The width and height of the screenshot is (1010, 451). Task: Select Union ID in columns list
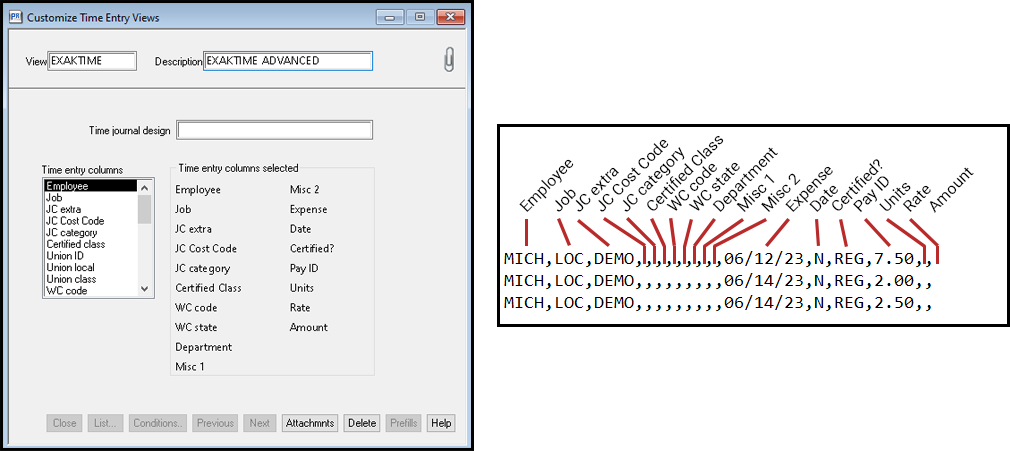tap(91, 256)
